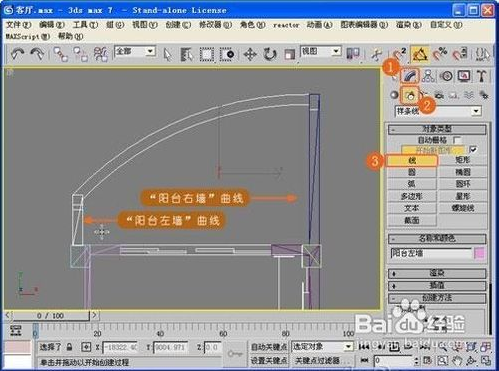
Task: Enable the 自动栅格 checkbox
Action: tap(457, 140)
